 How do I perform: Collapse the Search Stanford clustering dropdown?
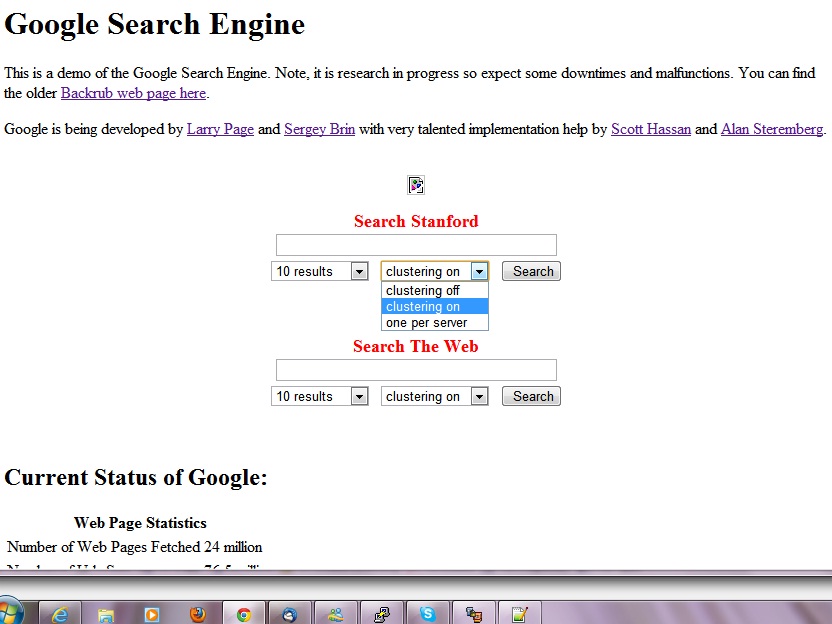coord(435,271)
